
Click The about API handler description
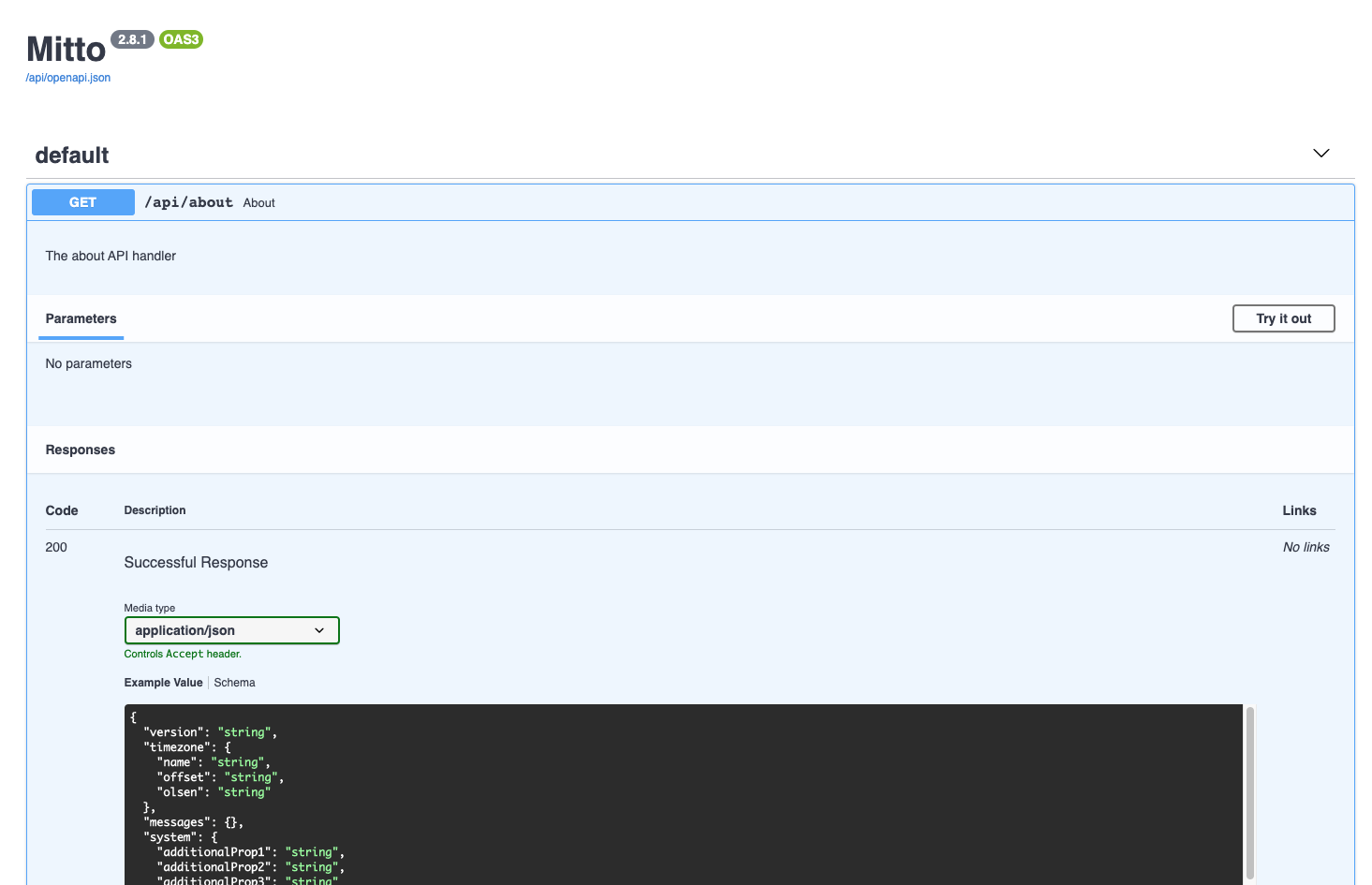(x=111, y=256)
